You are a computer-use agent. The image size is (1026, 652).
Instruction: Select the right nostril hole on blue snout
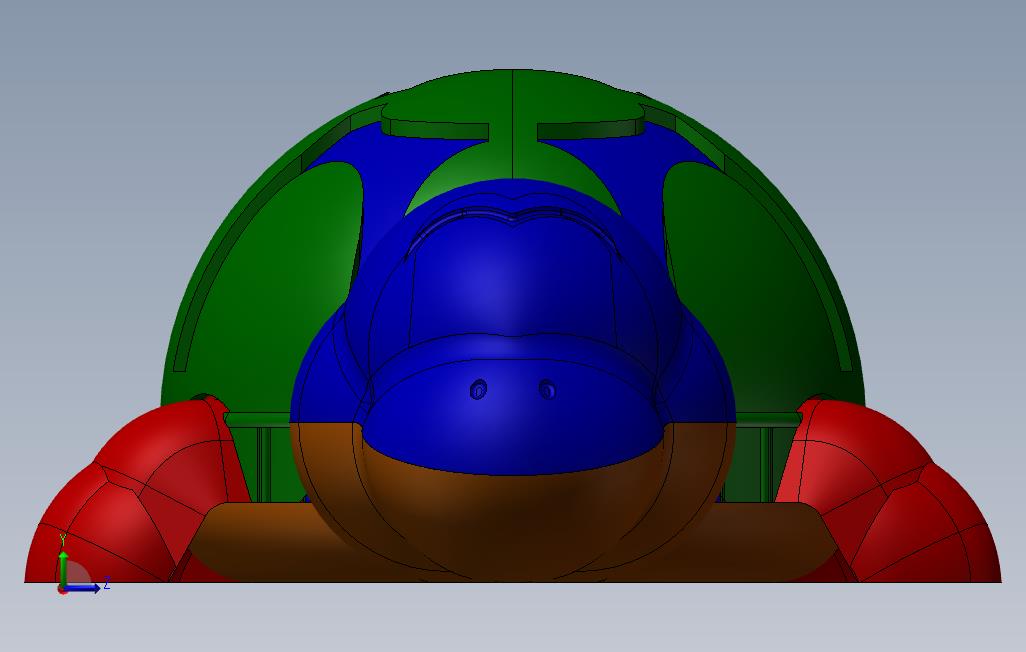(548, 389)
